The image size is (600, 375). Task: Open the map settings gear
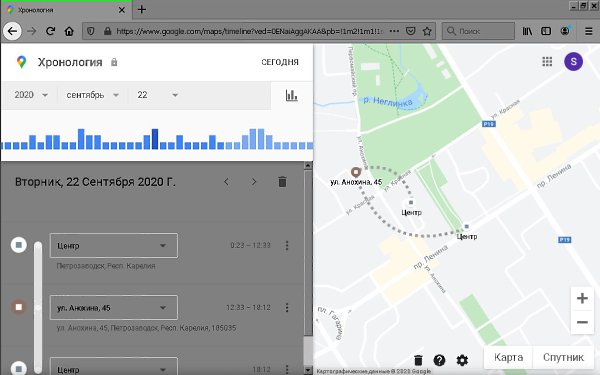pyautogui.click(x=462, y=360)
